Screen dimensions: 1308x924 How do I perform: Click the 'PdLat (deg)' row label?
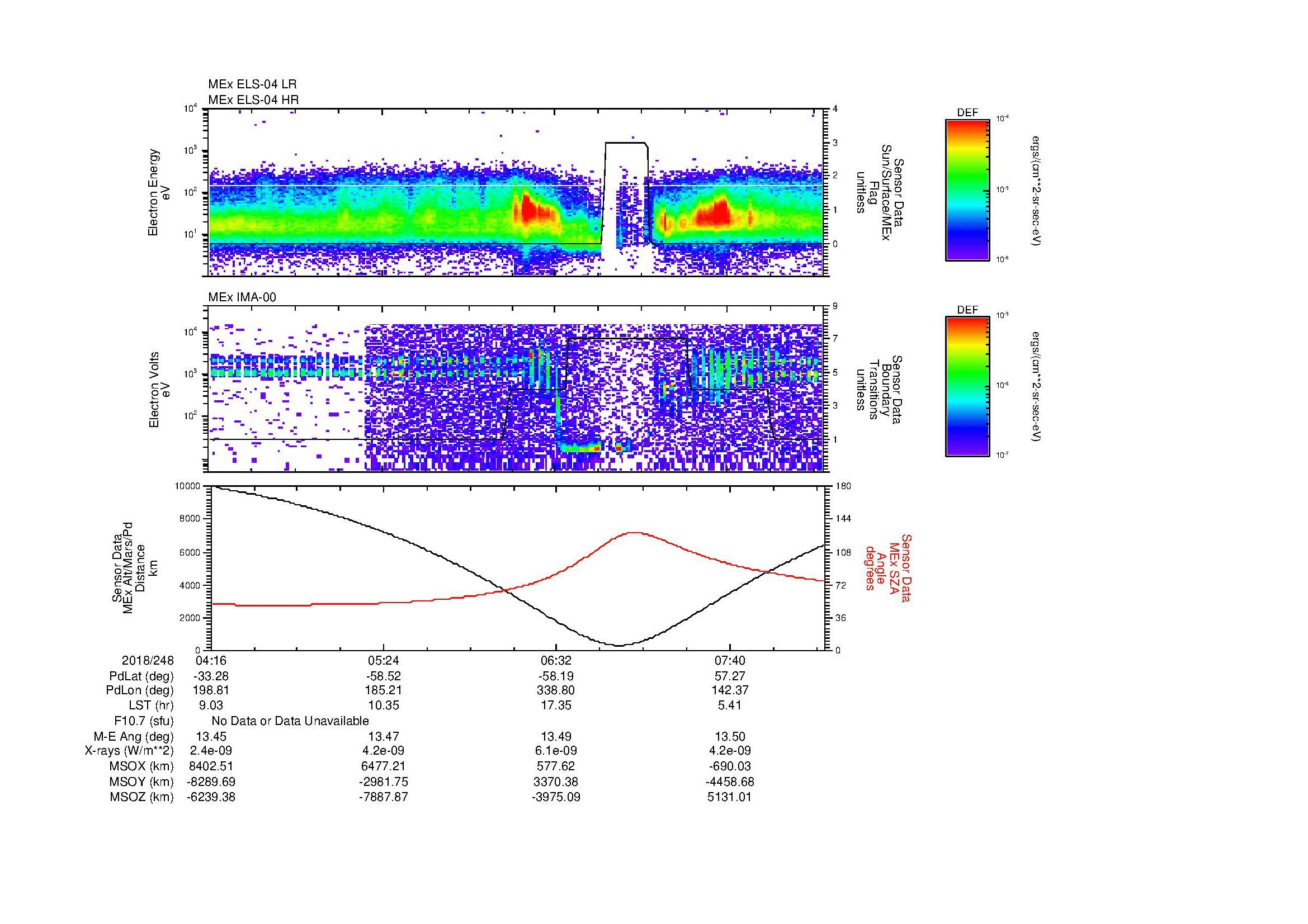click(141, 676)
